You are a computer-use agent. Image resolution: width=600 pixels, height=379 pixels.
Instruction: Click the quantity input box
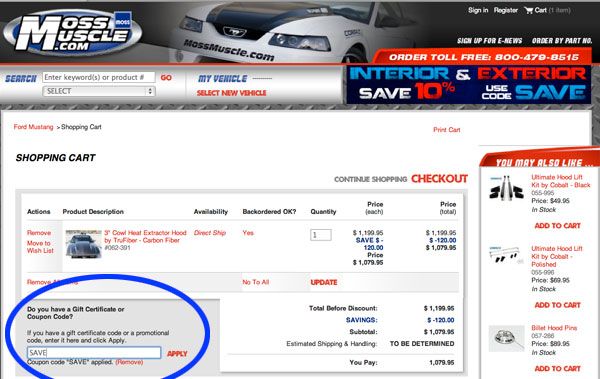click(x=321, y=235)
